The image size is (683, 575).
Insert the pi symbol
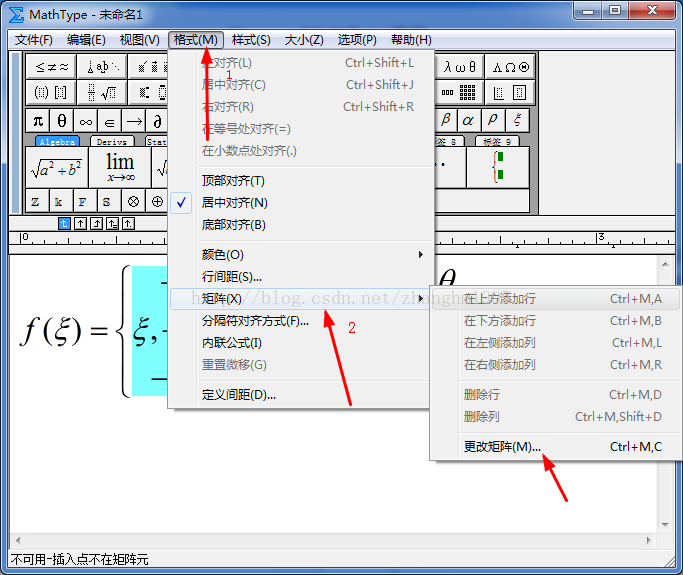[x=38, y=120]
